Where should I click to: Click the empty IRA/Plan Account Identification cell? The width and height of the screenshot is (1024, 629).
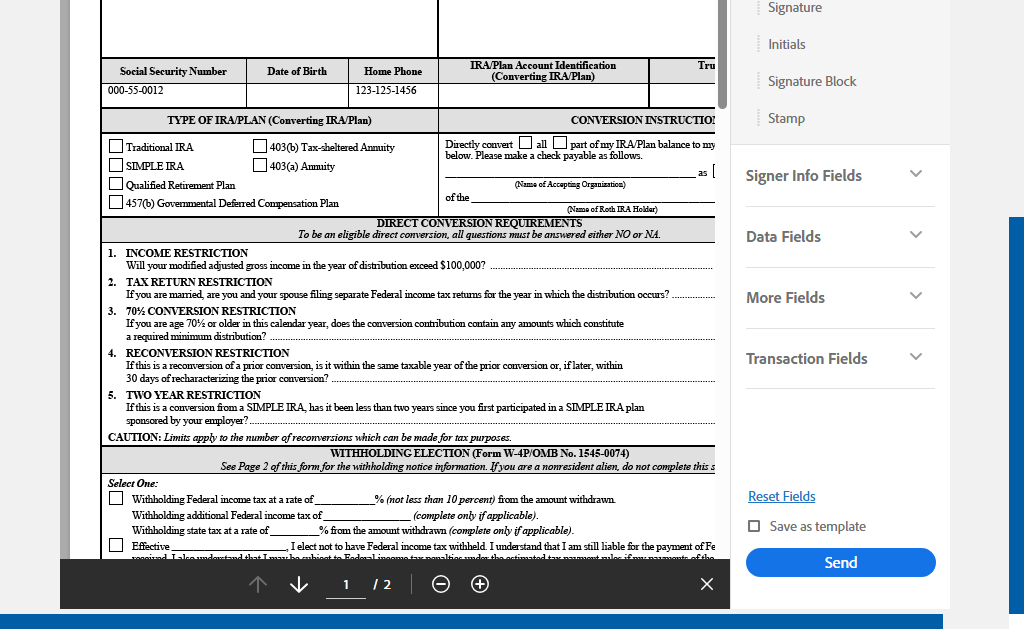coord(543,95)
